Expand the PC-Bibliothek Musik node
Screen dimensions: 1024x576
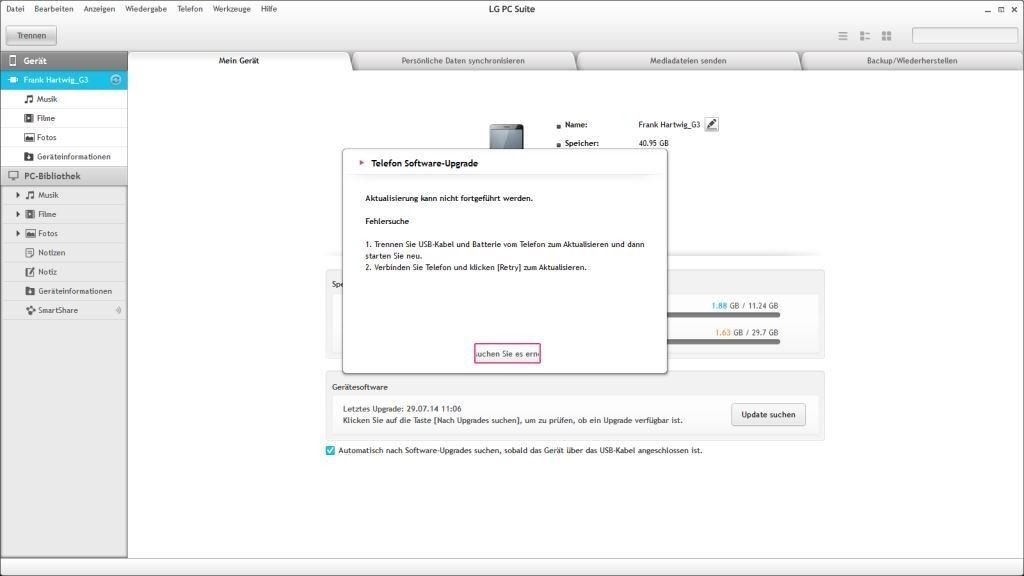pyautogui.click(x=18, y=195)
